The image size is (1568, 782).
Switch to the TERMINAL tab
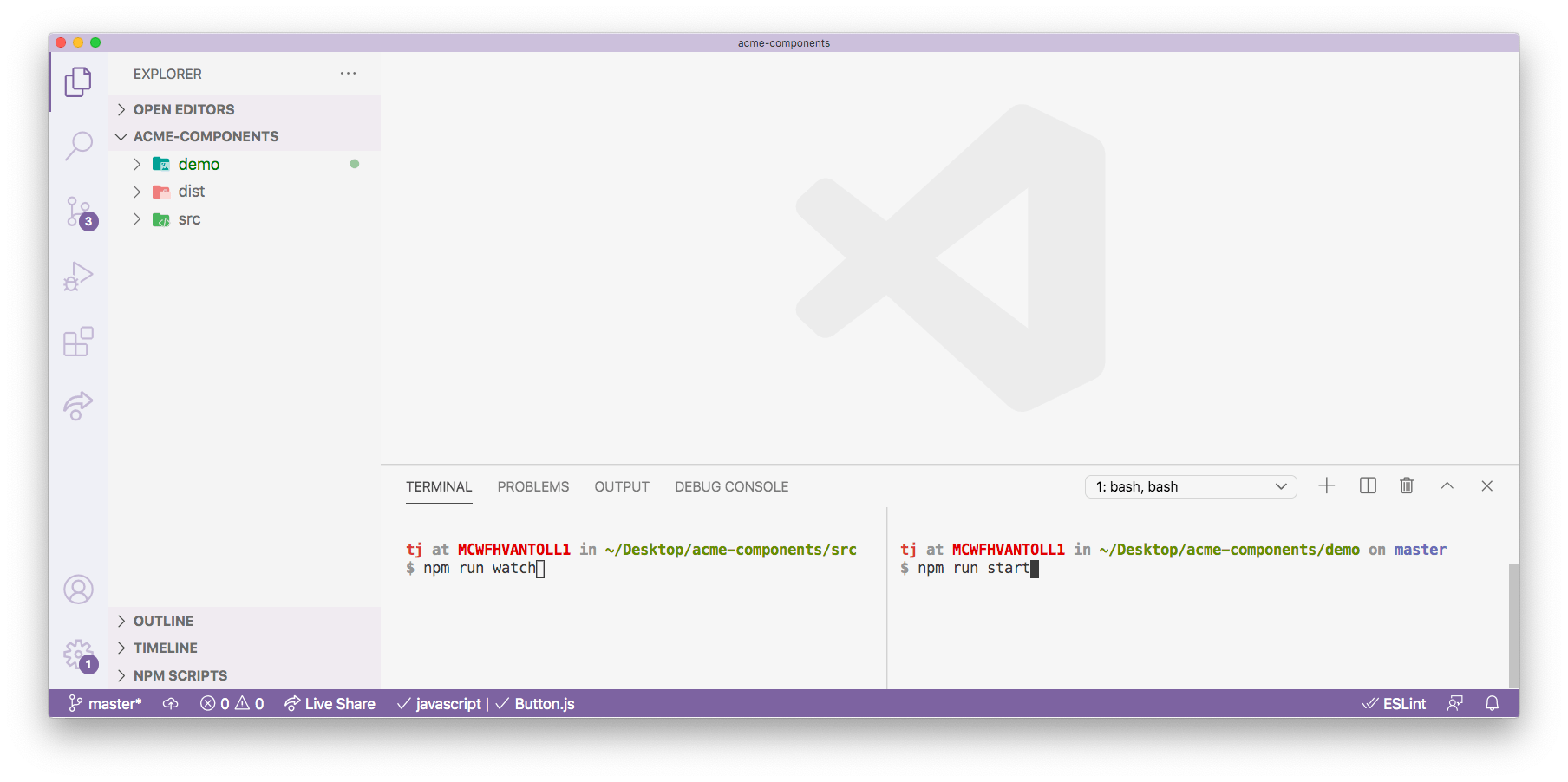pos(439,487)
